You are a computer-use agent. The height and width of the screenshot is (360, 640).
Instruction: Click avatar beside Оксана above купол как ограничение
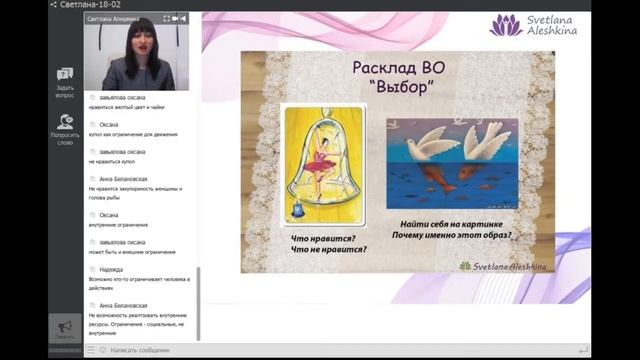click(92, 124)
